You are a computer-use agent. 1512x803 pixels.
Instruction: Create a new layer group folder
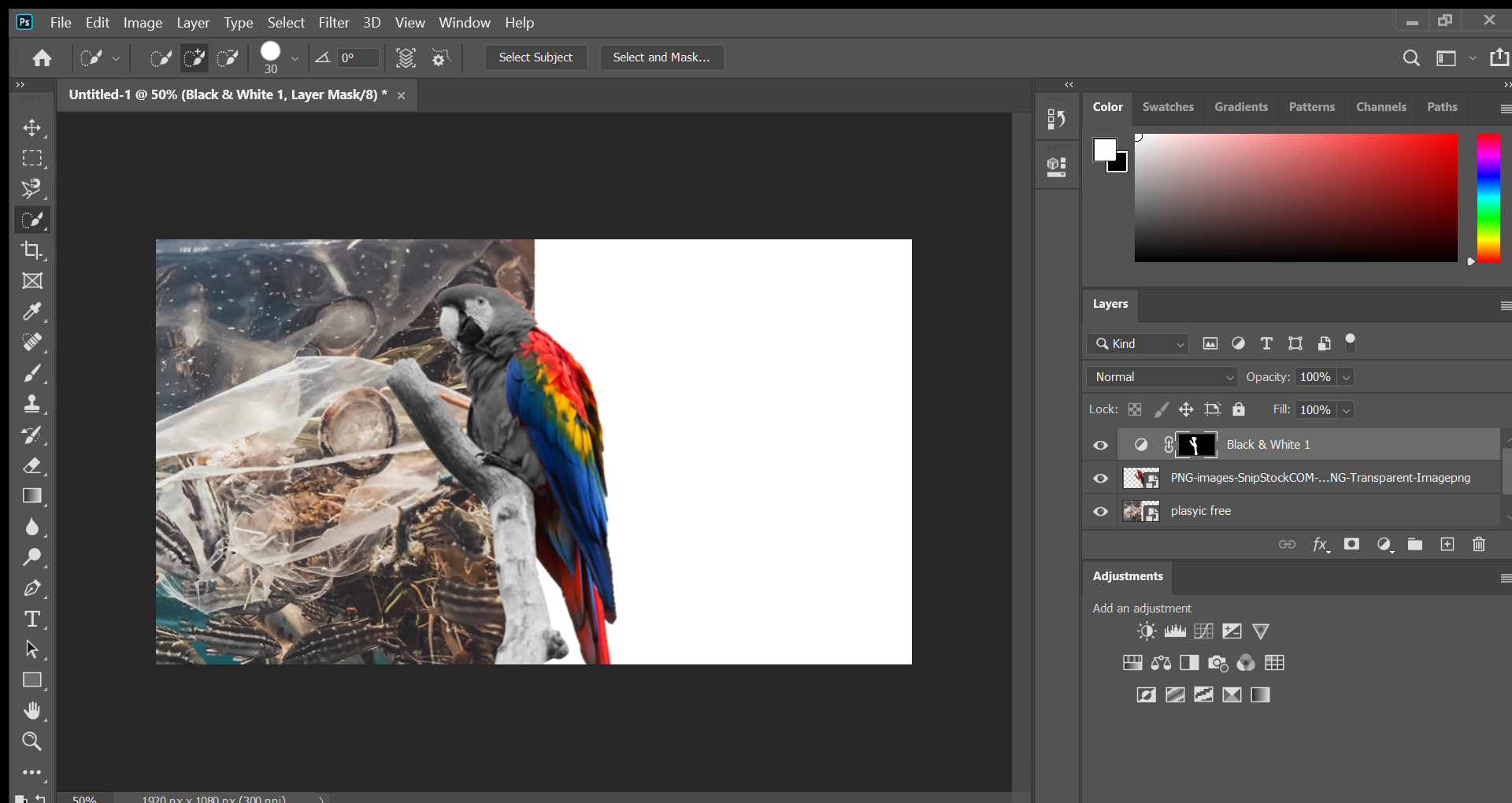pyautogui.click(x=1415, y=544)
